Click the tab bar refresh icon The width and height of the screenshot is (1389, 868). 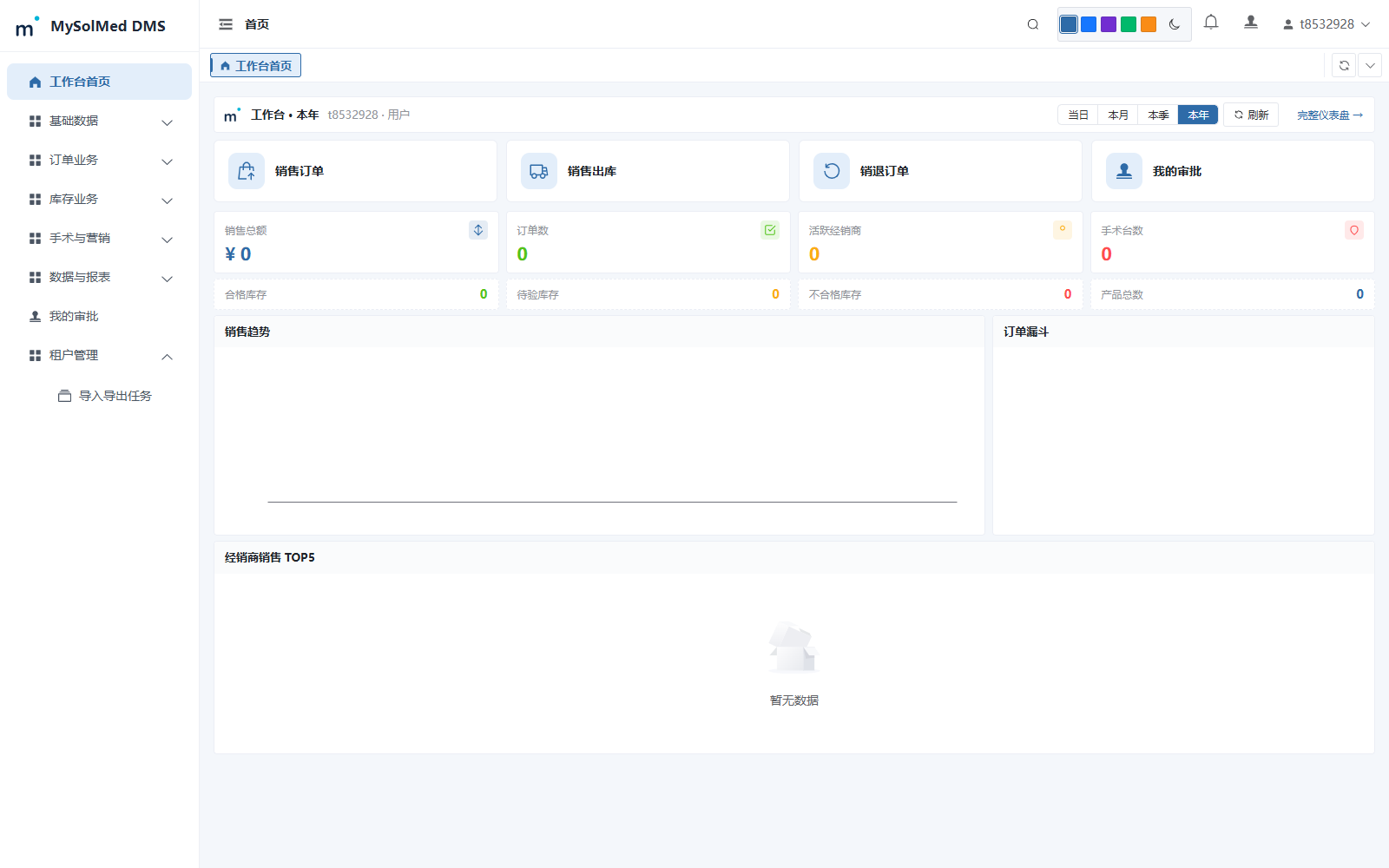click(x=1344, y=65)
